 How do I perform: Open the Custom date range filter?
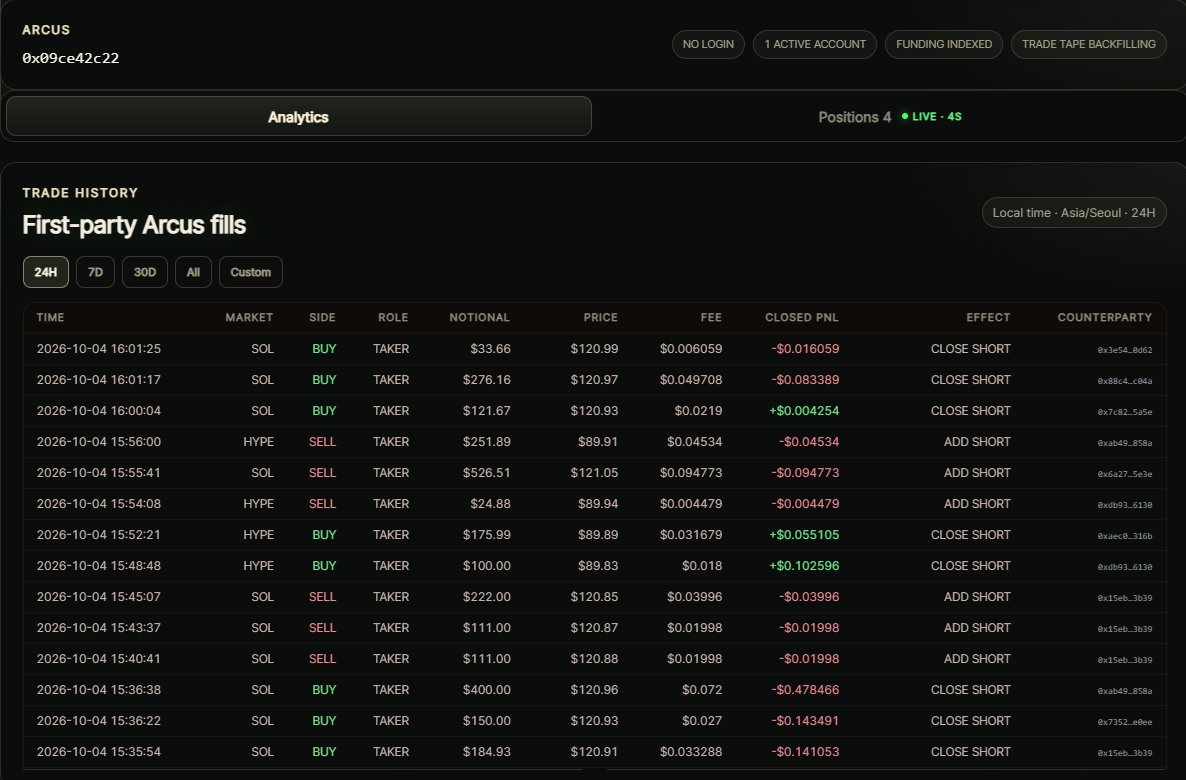click(250, 272)
